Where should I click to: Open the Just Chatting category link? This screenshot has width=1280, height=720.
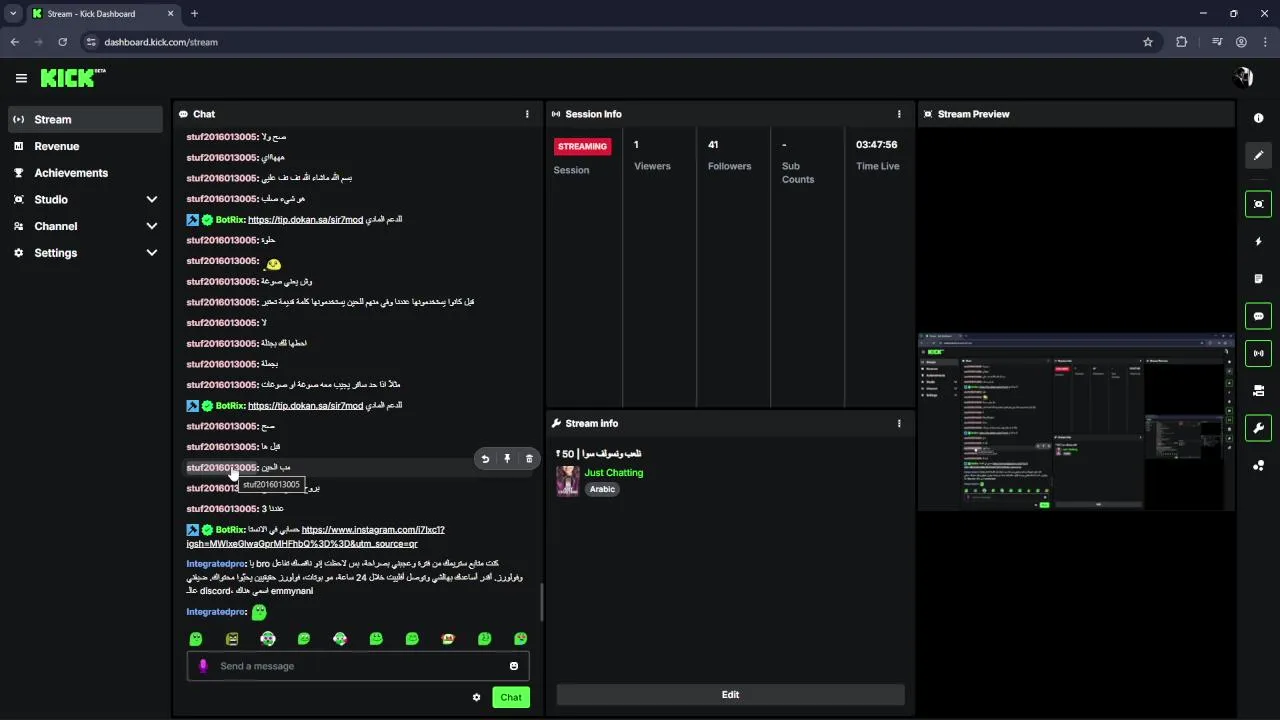coord(614,473)
